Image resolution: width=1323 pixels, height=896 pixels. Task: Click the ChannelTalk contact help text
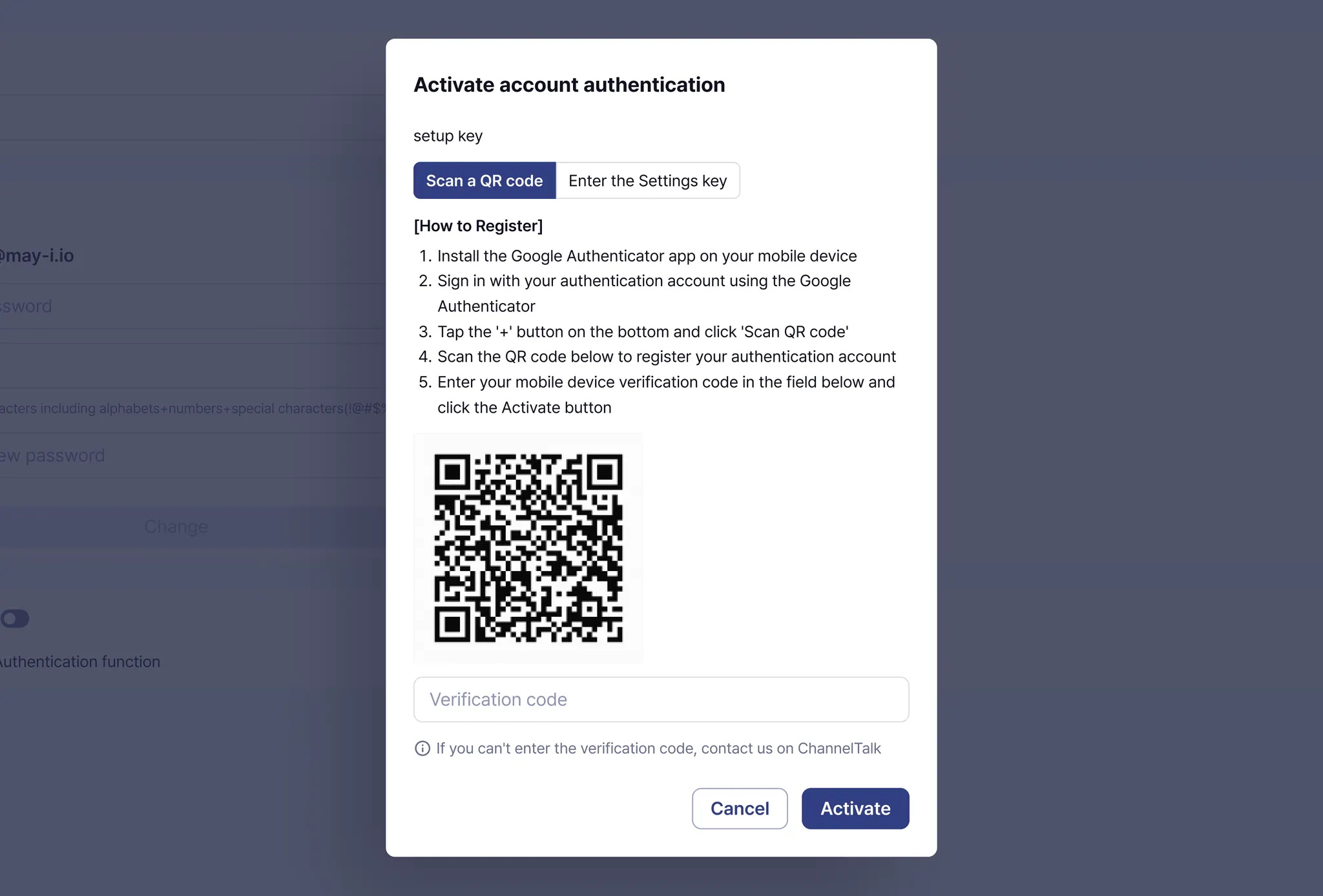click(658, 748)
